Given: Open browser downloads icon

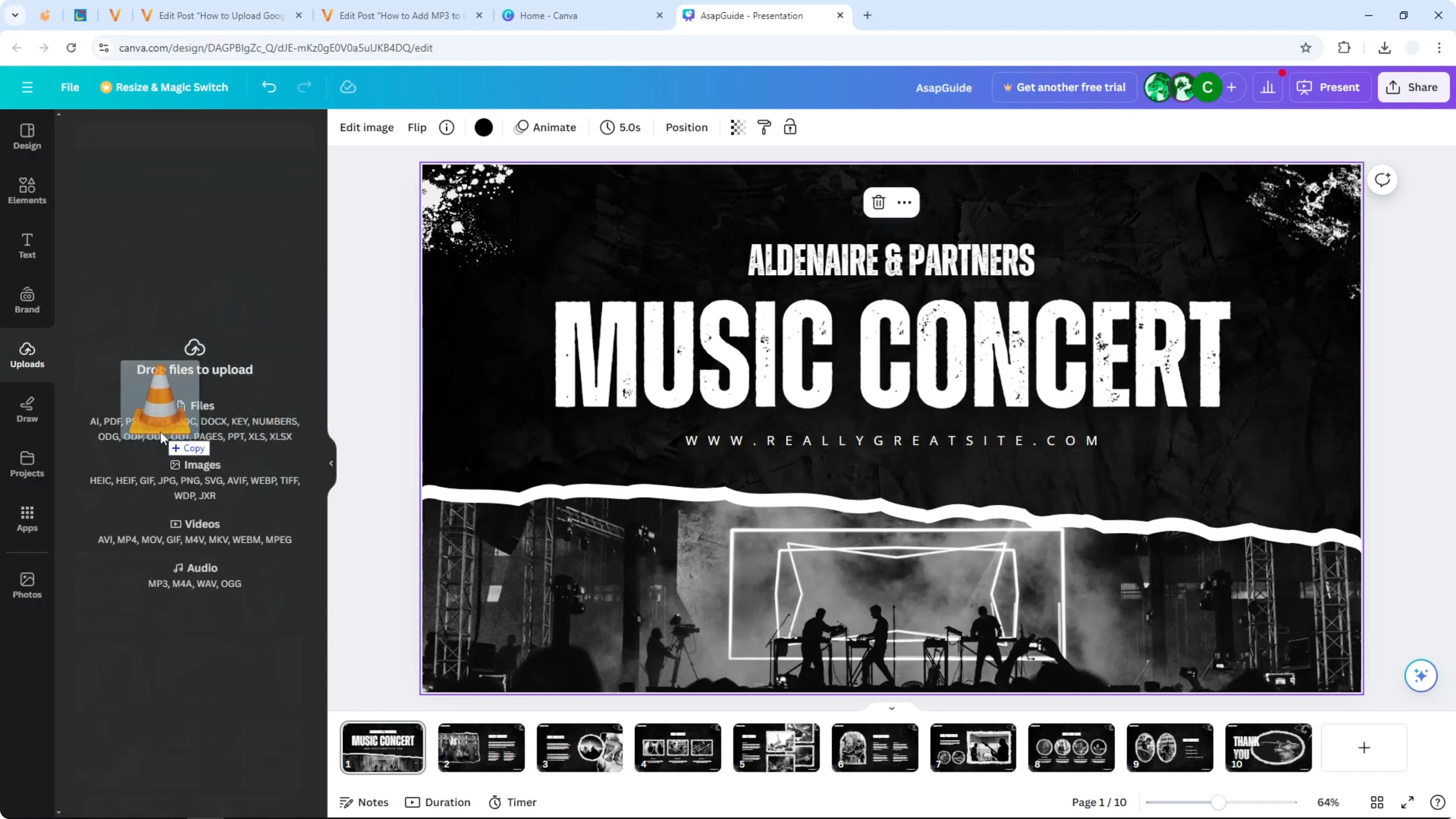Looking at the screenshot, I should click(1384, 48).
